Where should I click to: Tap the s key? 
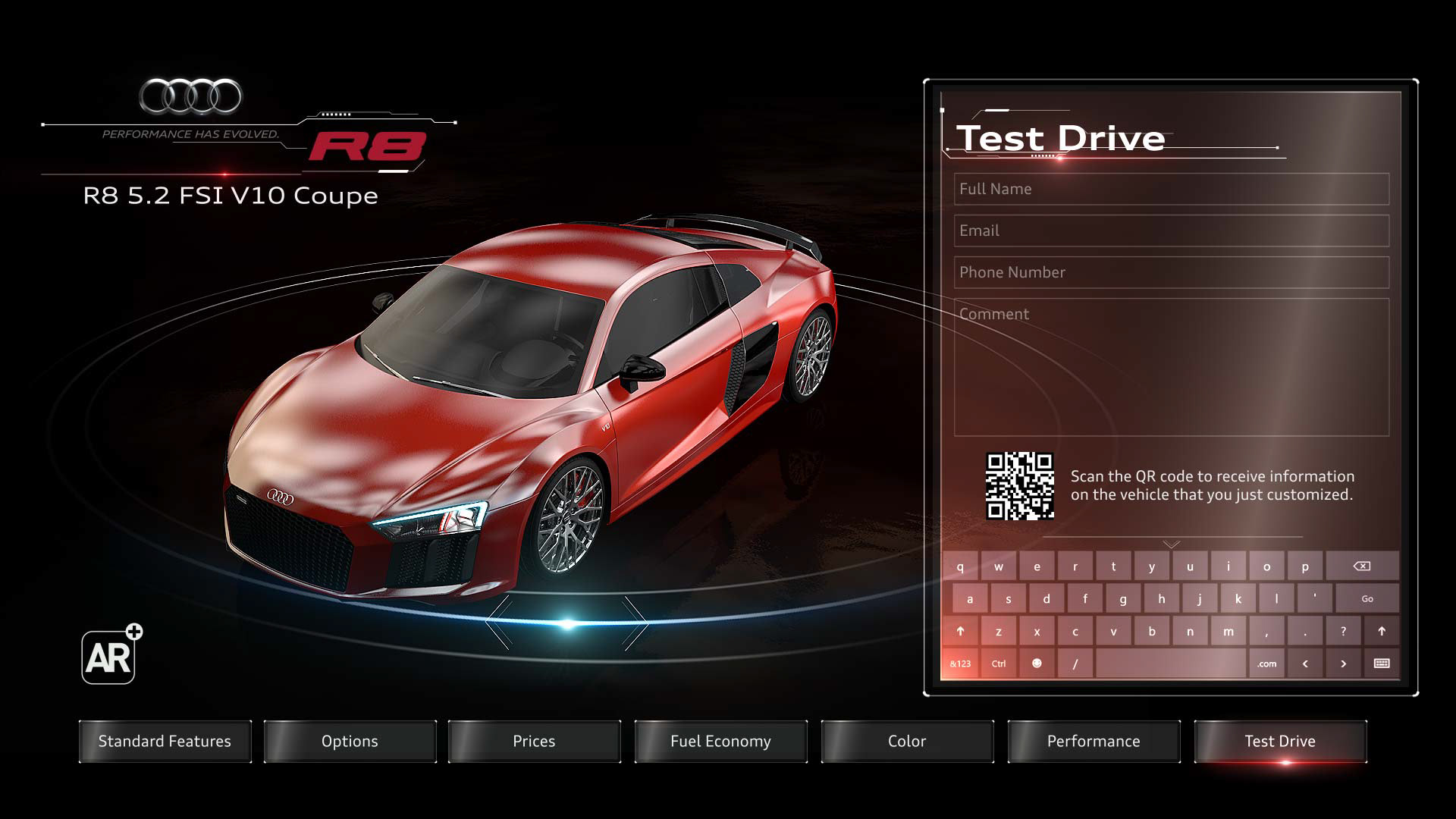1008,599
